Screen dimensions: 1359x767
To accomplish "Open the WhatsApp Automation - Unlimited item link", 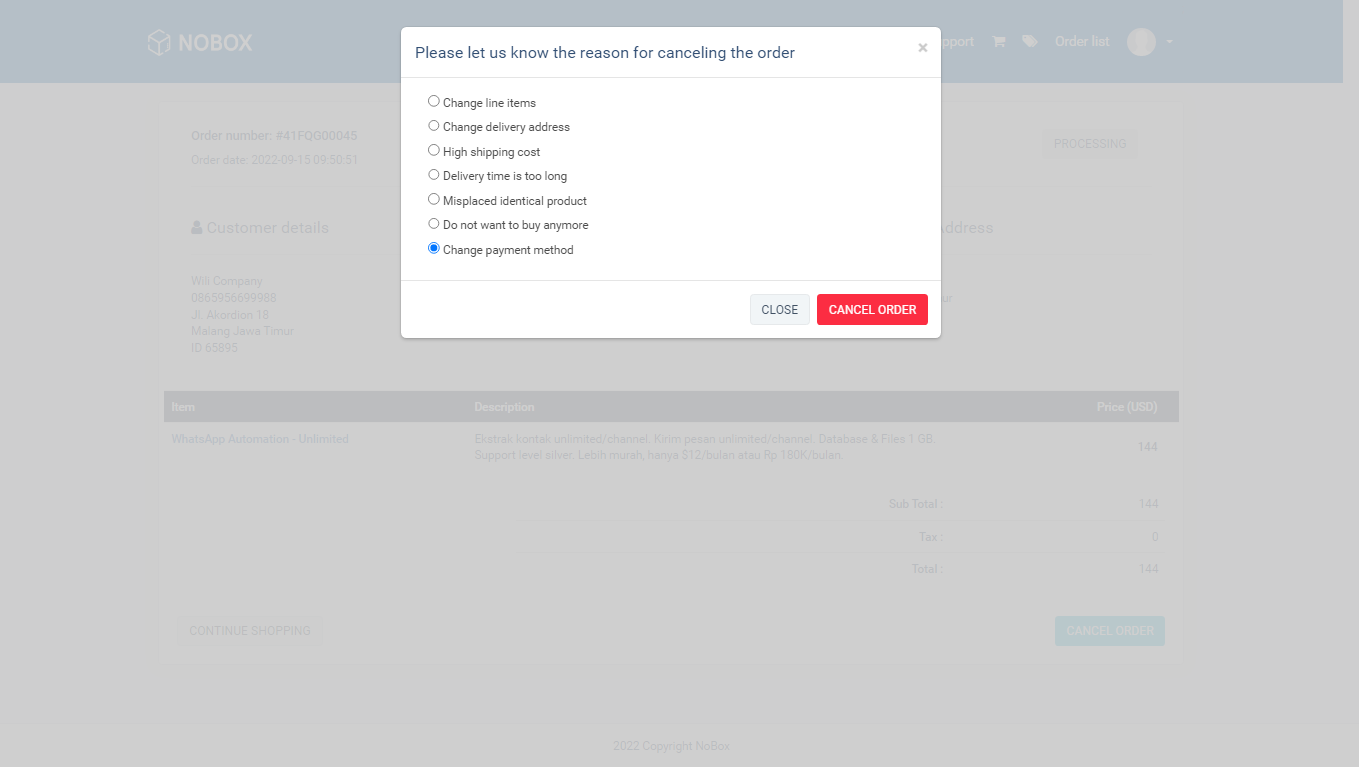I will click(x=260, y=439).
